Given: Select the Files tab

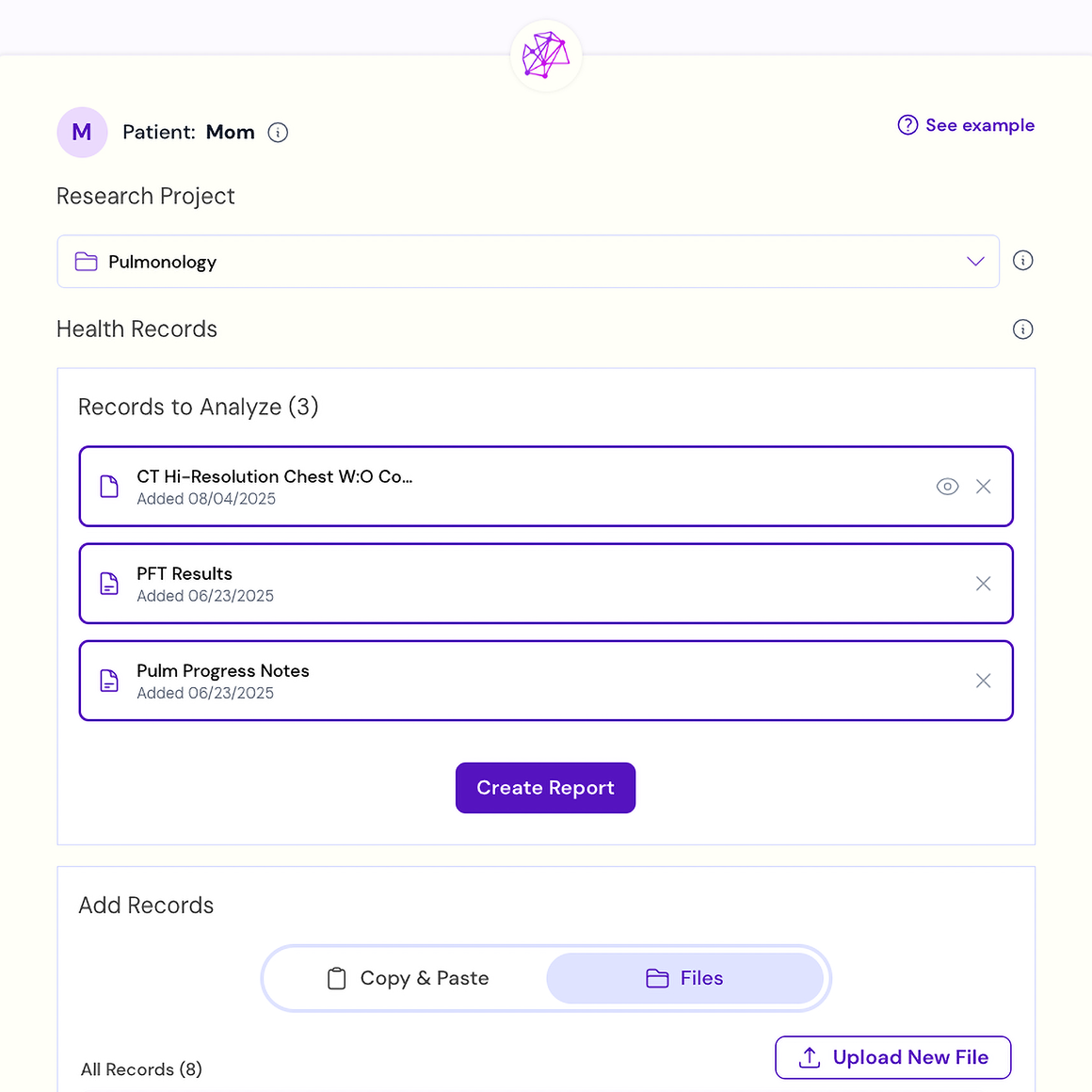Looking at the screenshot, I should [x=685, y=978].
